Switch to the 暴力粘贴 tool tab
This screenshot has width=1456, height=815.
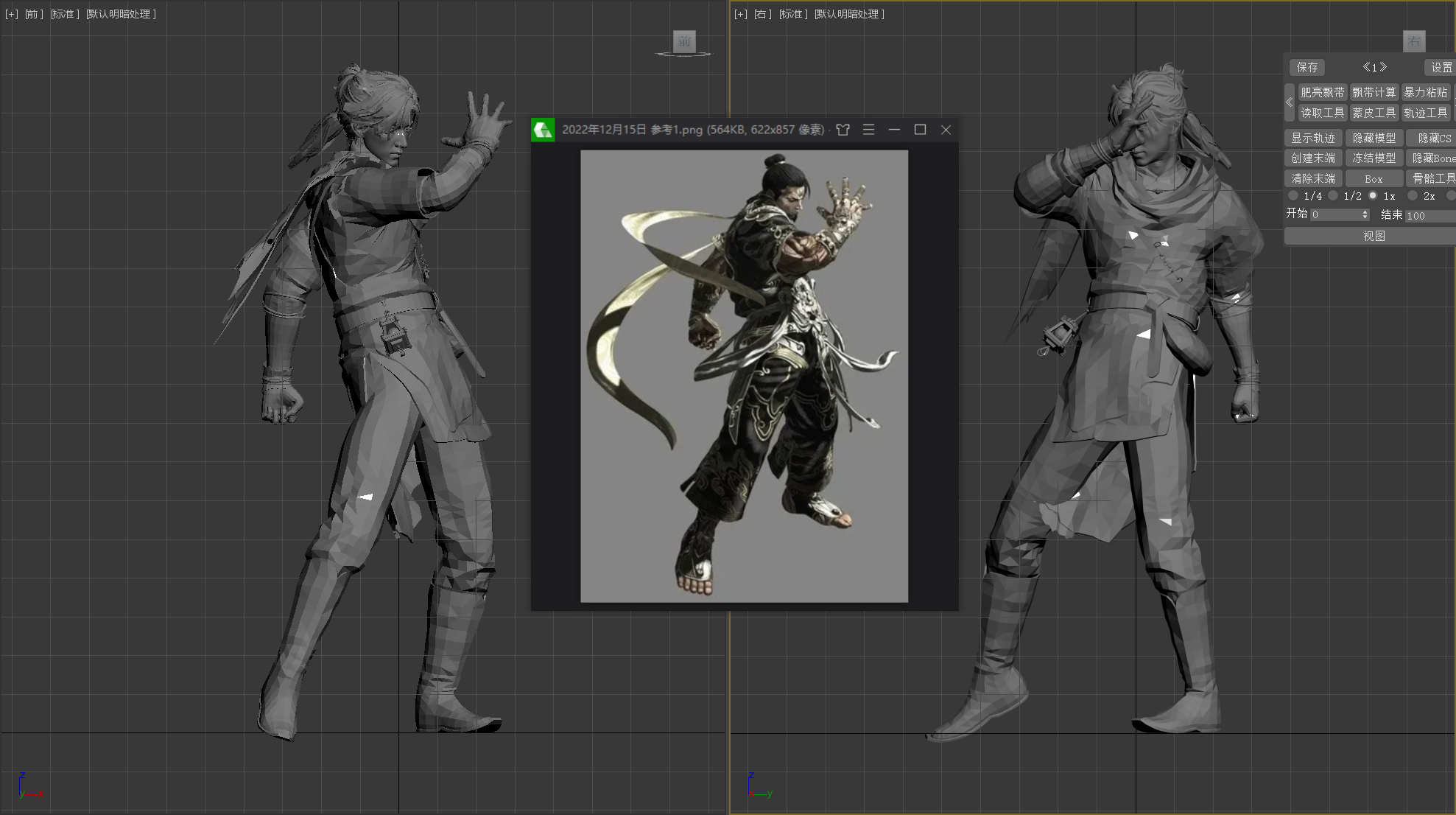pyautogui.click(x=1426, y=92)
